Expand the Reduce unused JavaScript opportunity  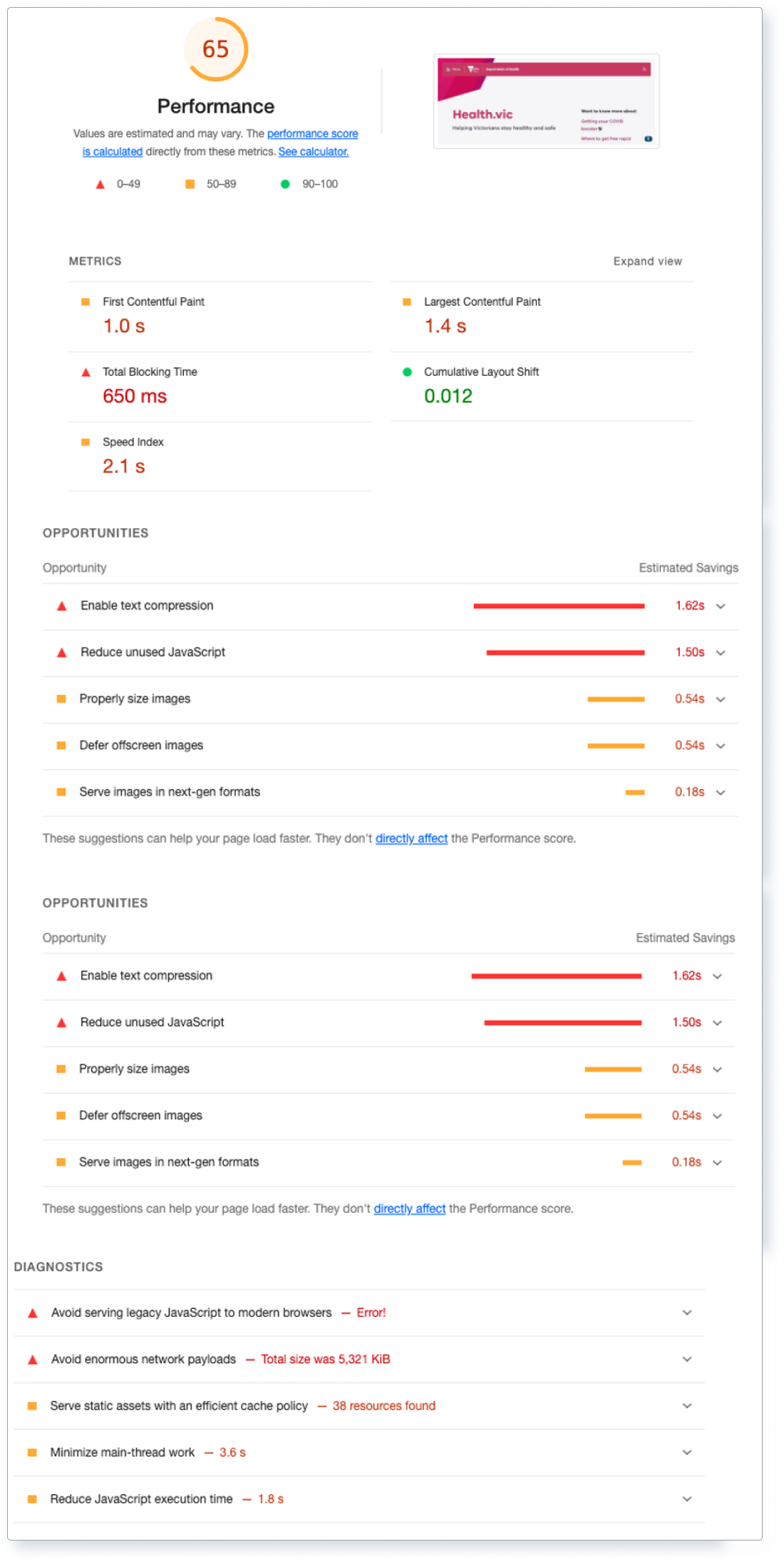tap(720, 652)
